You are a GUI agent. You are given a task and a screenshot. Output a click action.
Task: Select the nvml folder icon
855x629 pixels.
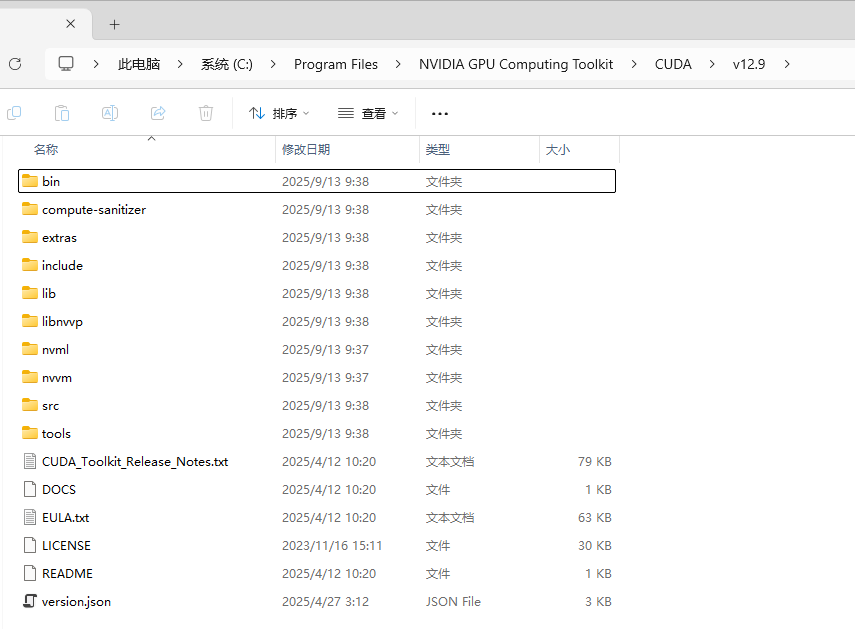[30, 349]
